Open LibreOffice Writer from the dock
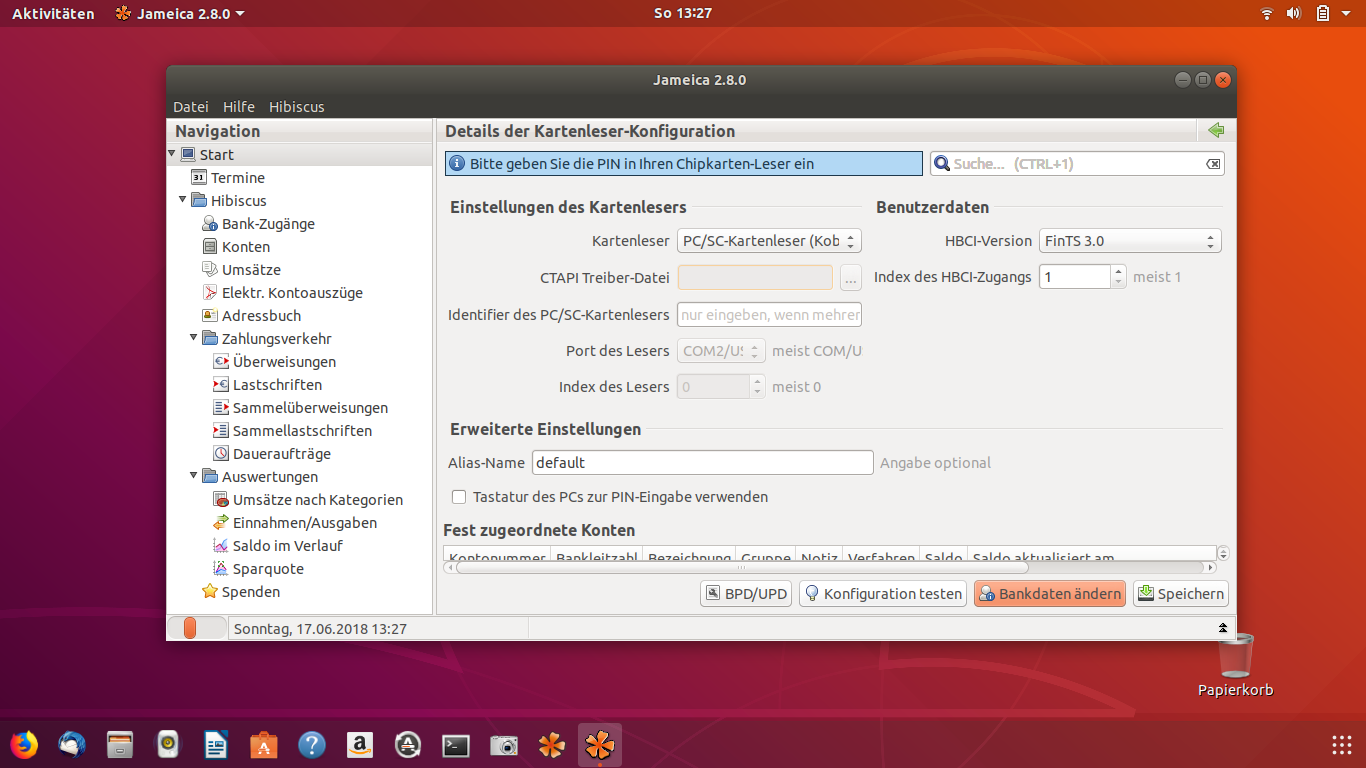Viewport: 1366px width, 768px height. click(216, 745)
